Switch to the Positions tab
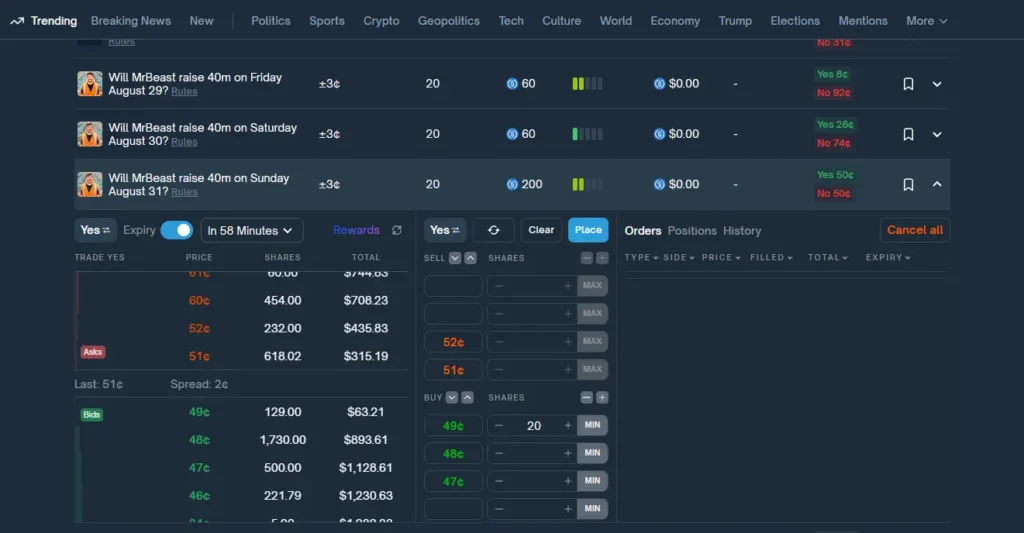Screen dimensions: 1024x533 pyautogui.click(x=692, y=231)
